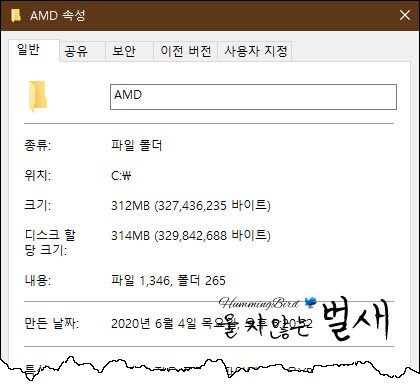Click the created date 2020년 6월 4일 value
Screen dimensions: 420x387
212,323
